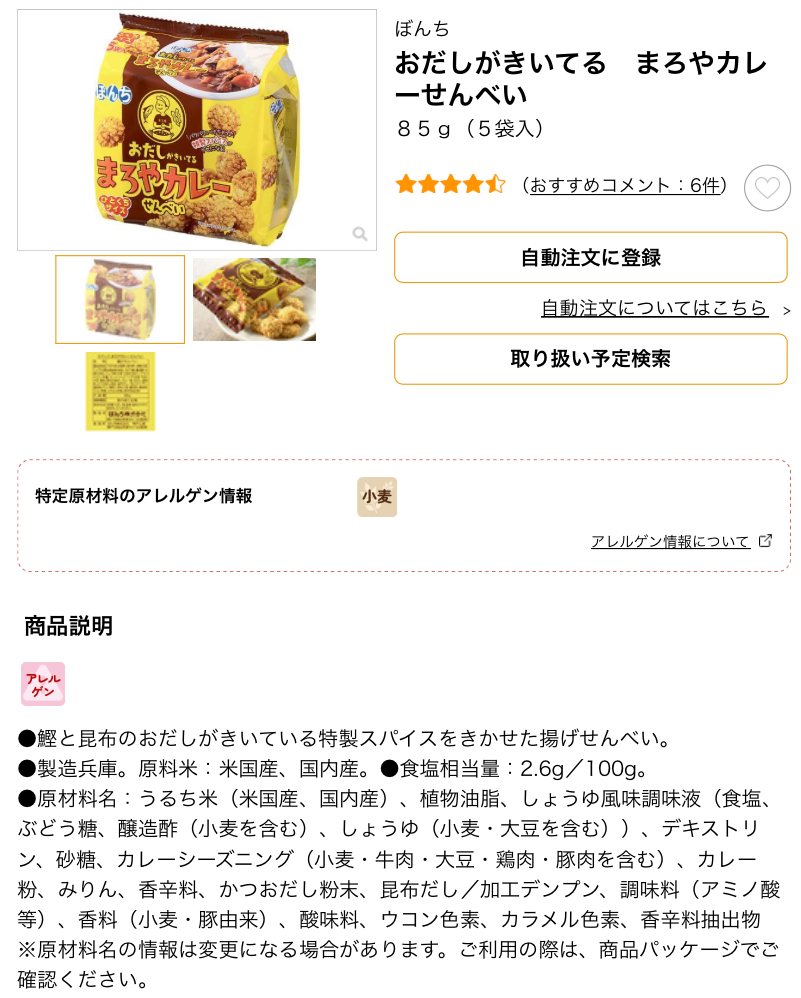Click the 特定原材料のアレルゲン情報 label
Image resolution: width=801 pixels, height=998 pixels.
tap(143, 496)
